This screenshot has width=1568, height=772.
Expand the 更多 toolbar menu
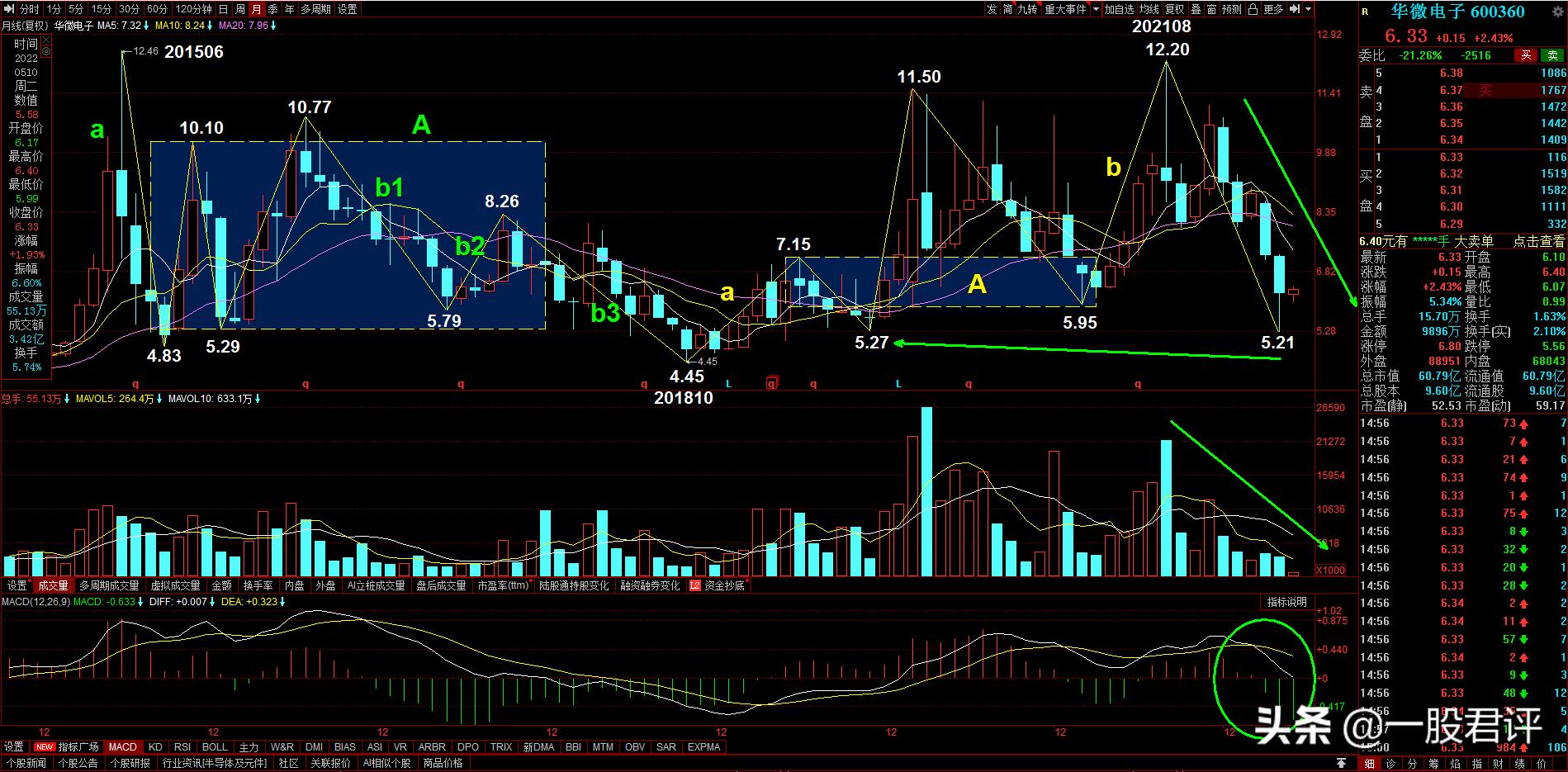(1274, 9)
